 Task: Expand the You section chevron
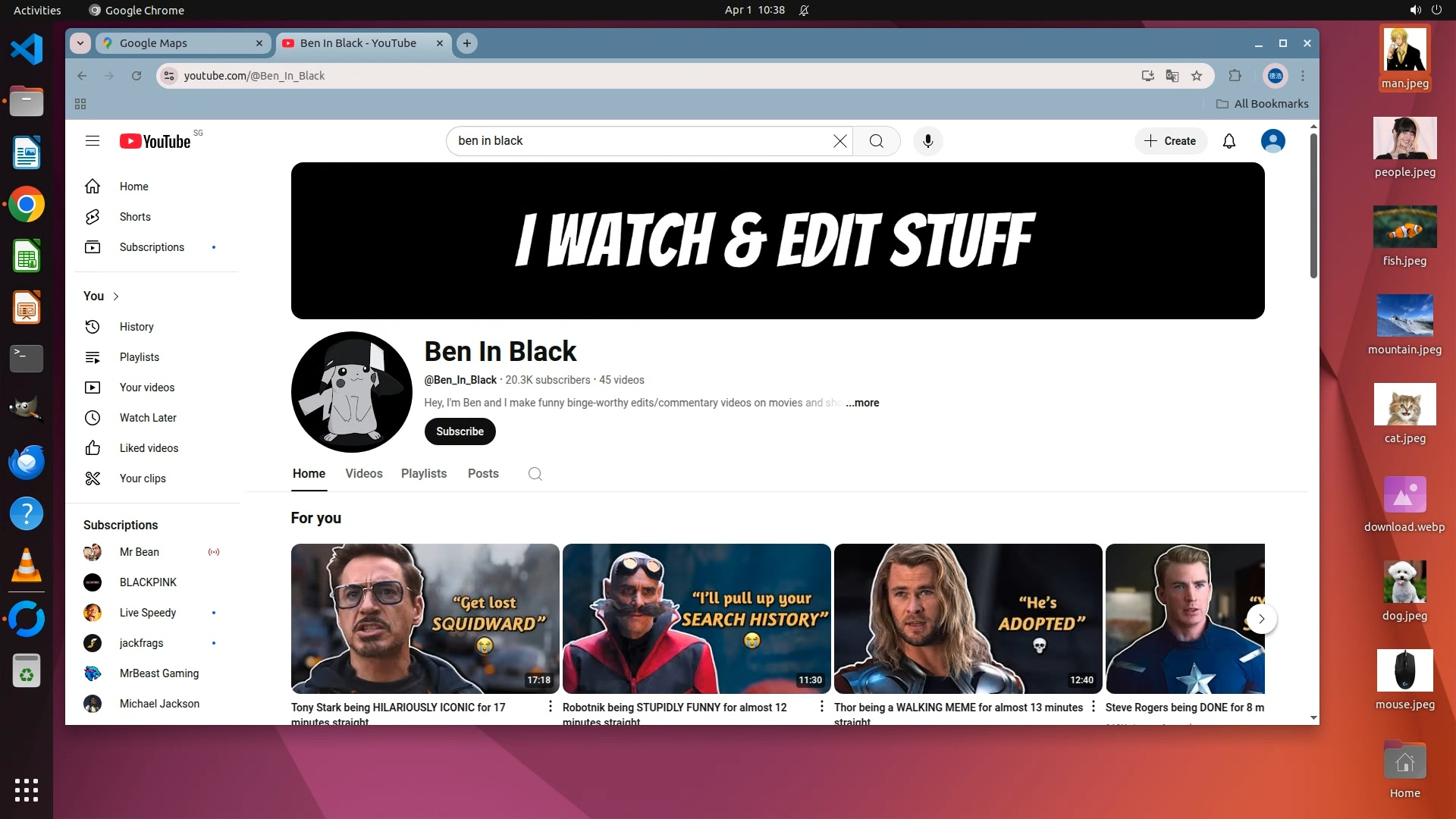tap(116, 297)
